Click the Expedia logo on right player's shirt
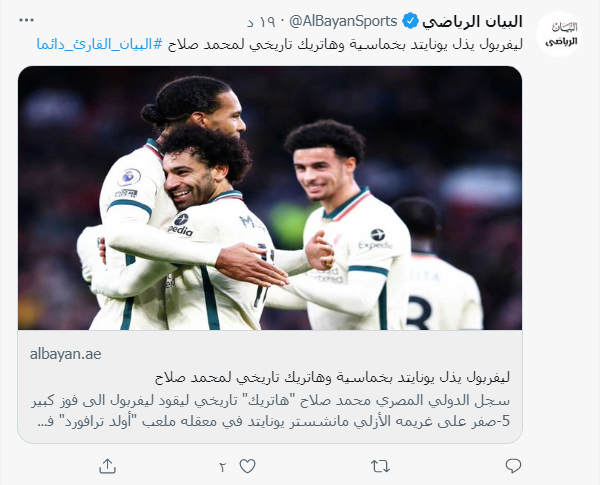The height and width of the screenshot is (485, 600). click(x=375, y=240)
